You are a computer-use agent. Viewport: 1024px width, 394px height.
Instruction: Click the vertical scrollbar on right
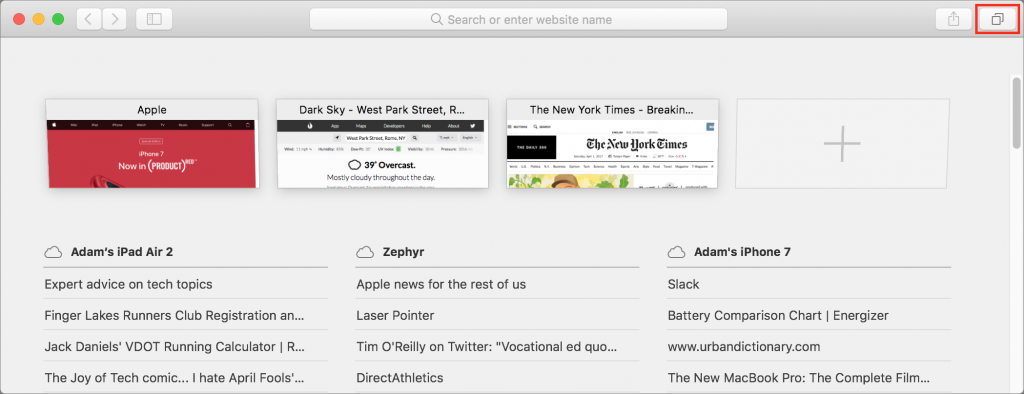pos(1017,114)
